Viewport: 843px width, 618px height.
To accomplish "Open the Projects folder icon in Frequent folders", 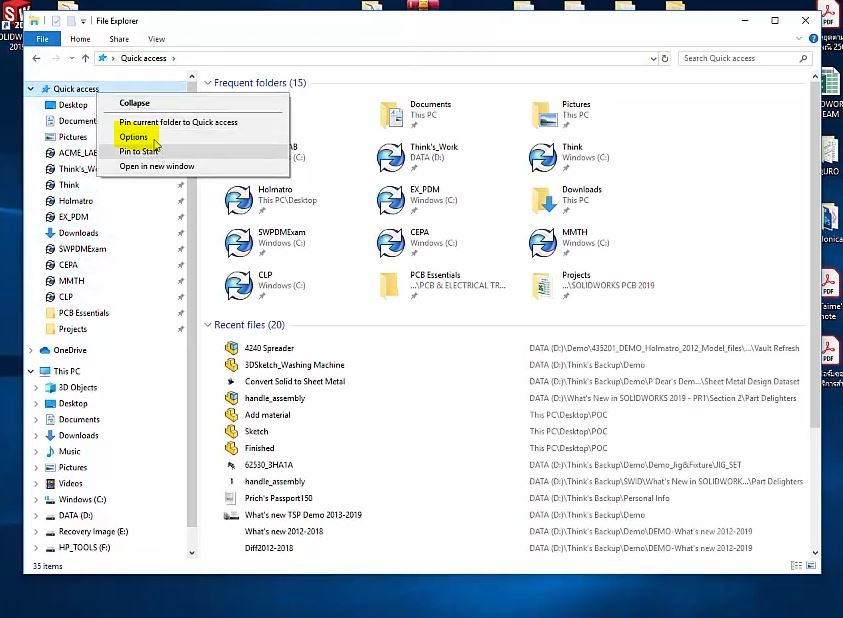I will (542, 285).
